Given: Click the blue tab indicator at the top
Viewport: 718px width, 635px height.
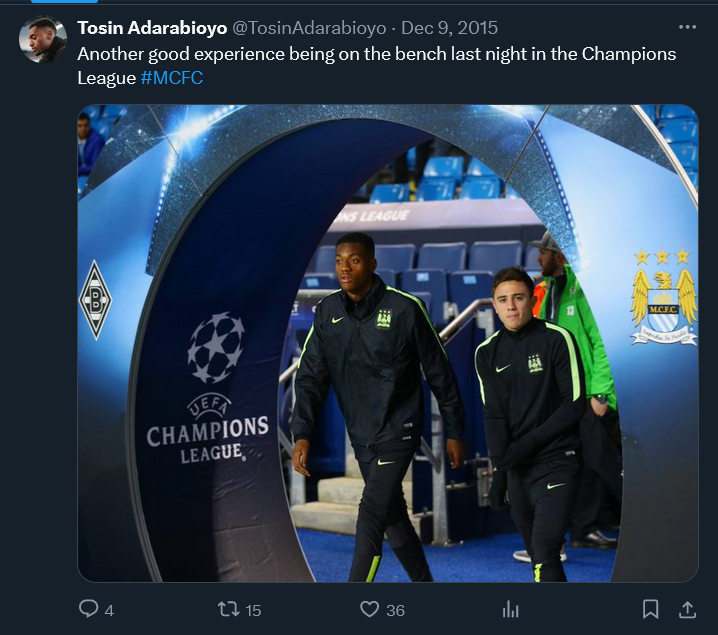Looking at the screenshot, I should pos(64,1).
